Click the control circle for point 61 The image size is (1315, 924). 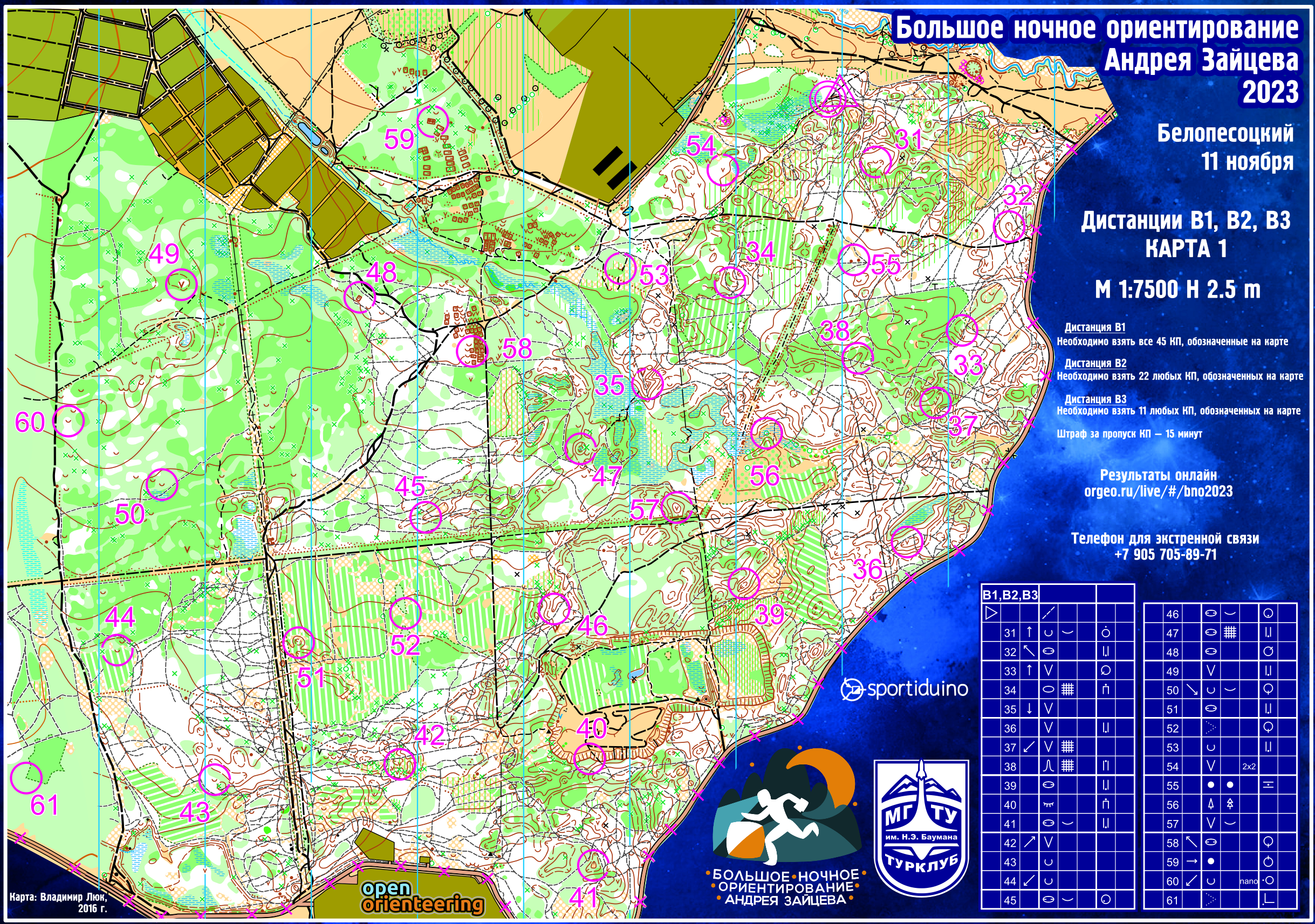[x=26, y=777]
